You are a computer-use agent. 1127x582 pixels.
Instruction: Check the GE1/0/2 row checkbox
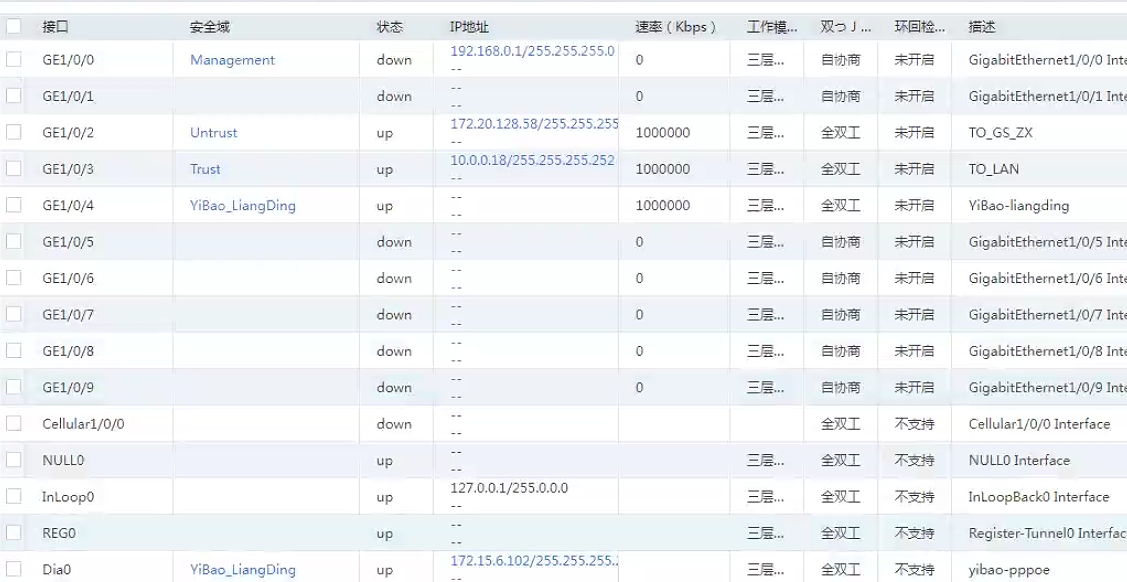pyautogui.click(x=14, y=132)
